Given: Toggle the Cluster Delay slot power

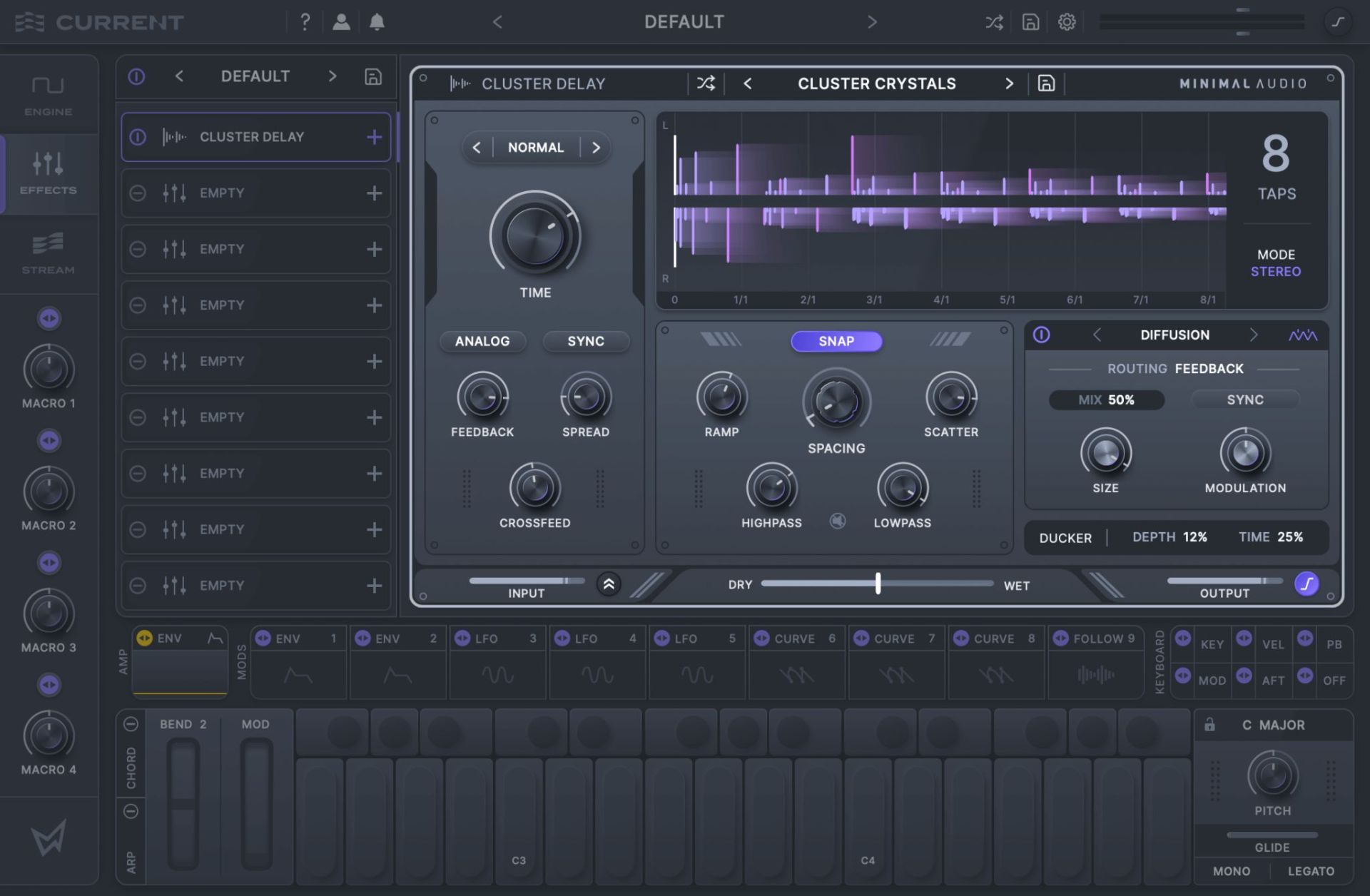Looking at the screenshot, I should coord(138,137).
